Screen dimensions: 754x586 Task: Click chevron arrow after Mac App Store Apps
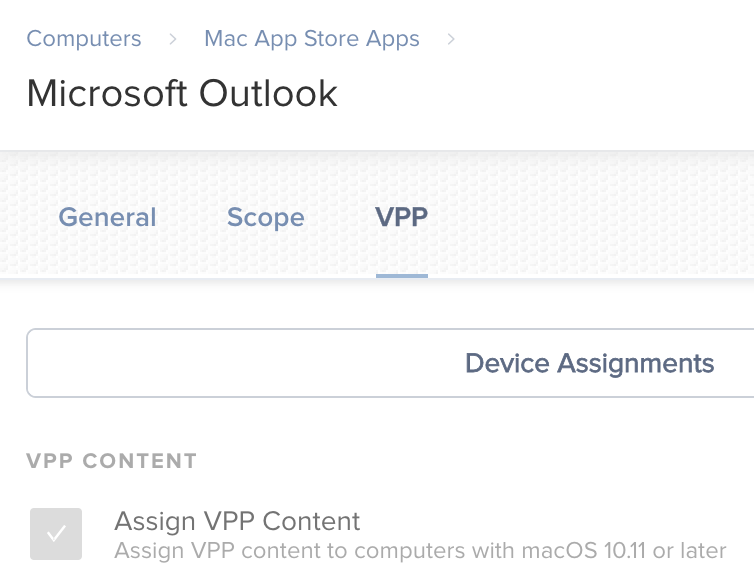tap(451, 39)
